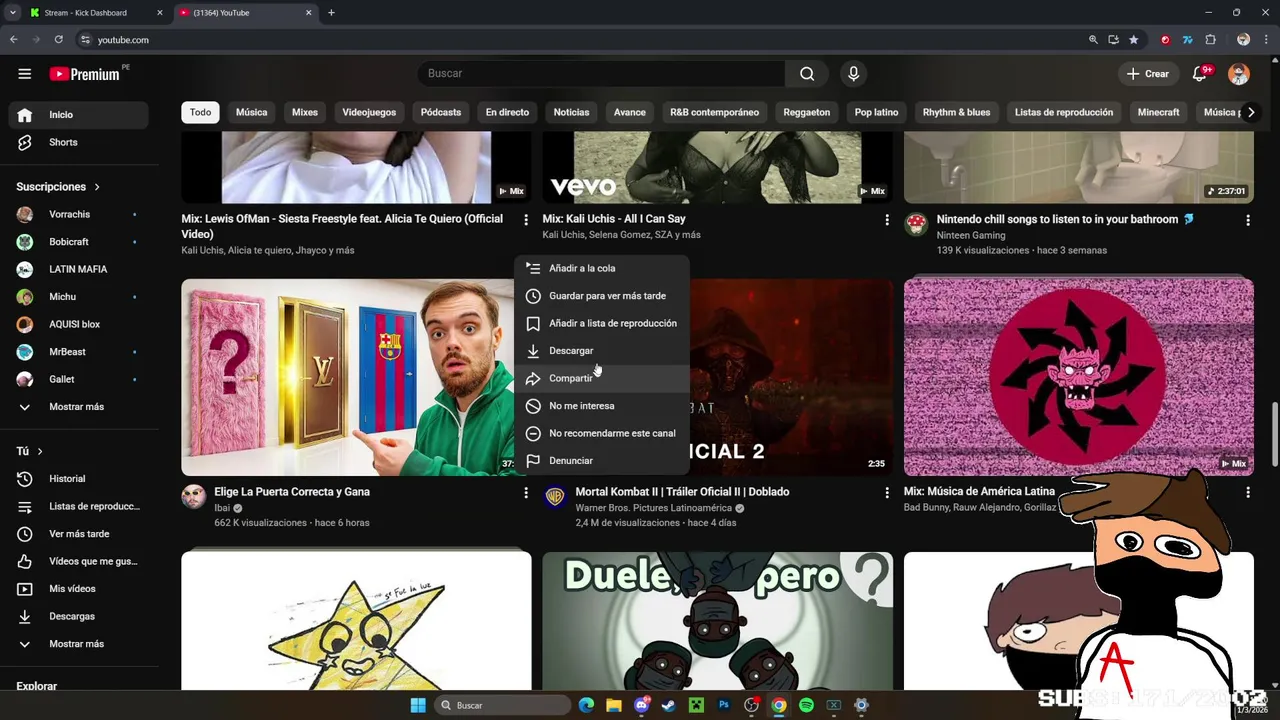Viewport: 1280px width, 720px height.
Task: Select the En directo filter chip
Action: point(507,112)
